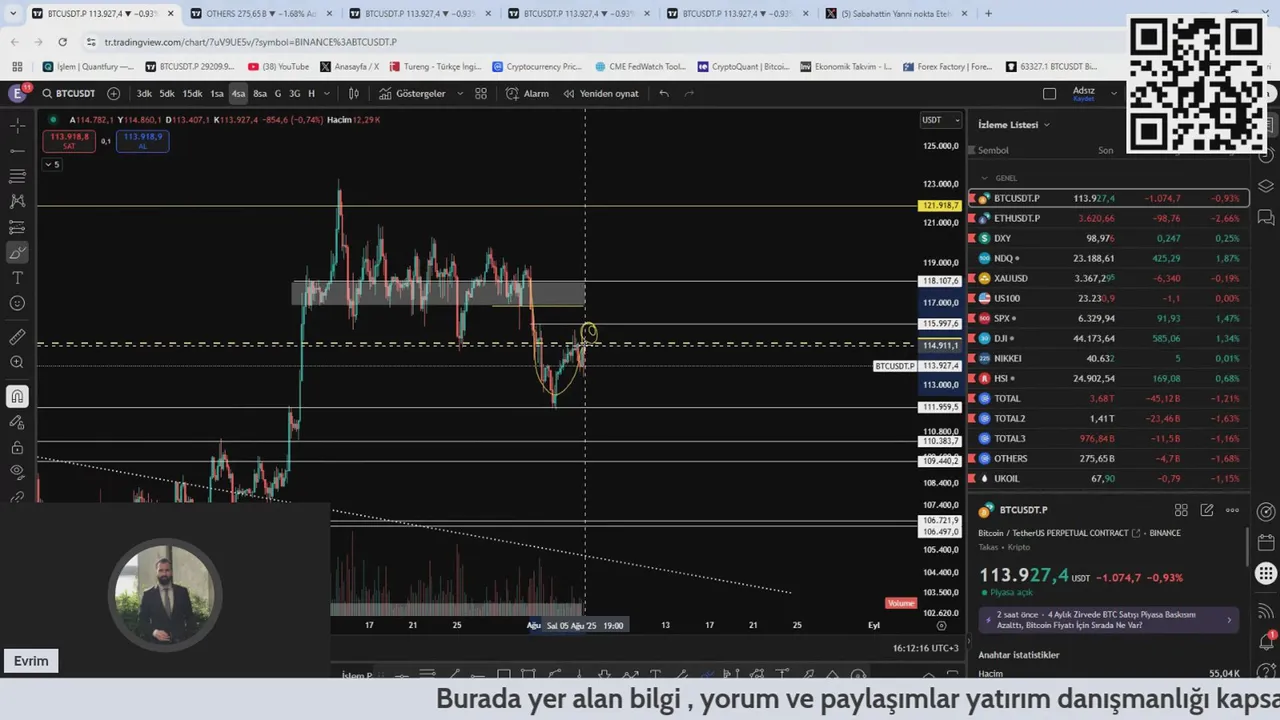Screen dimensions: 1280x720
Task: Click the layout setup square icon
Action: tap(1049, 93)
